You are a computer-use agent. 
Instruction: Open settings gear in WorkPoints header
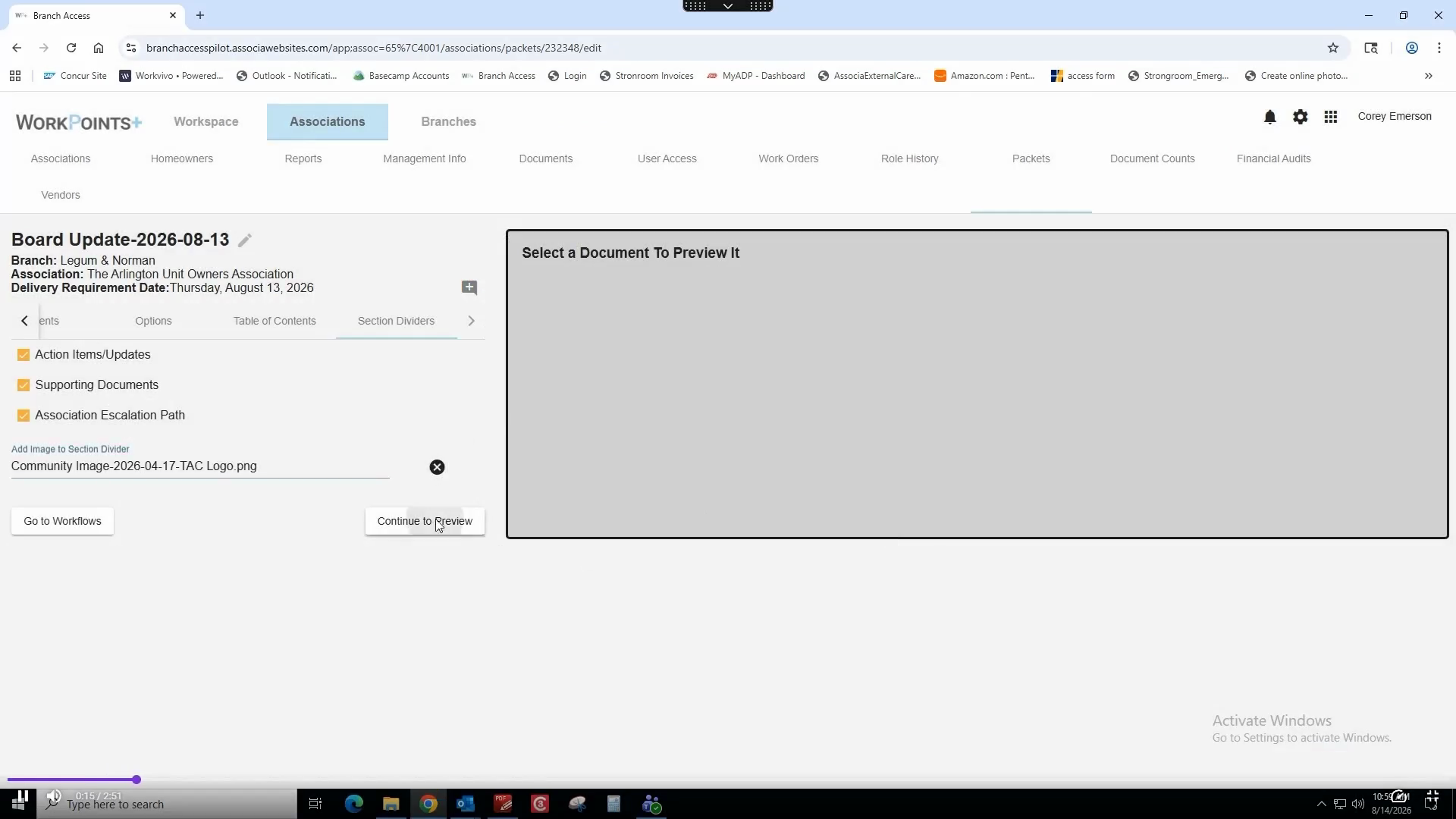[1301, 117]
